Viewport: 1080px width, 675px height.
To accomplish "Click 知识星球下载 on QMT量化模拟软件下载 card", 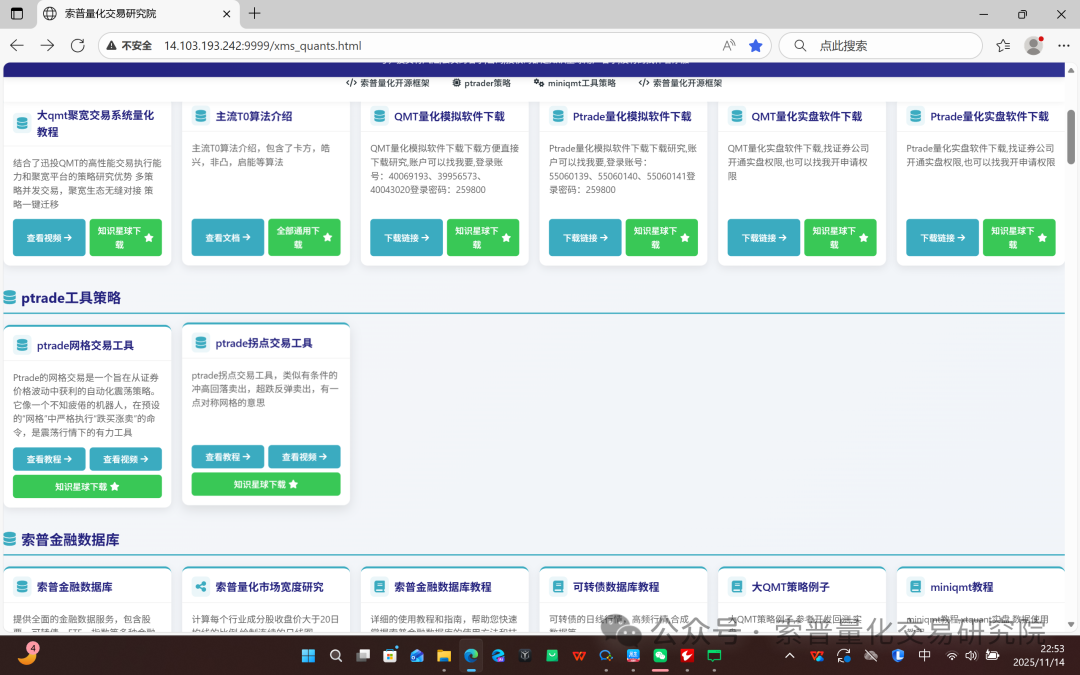I will [x=483, y=238].
